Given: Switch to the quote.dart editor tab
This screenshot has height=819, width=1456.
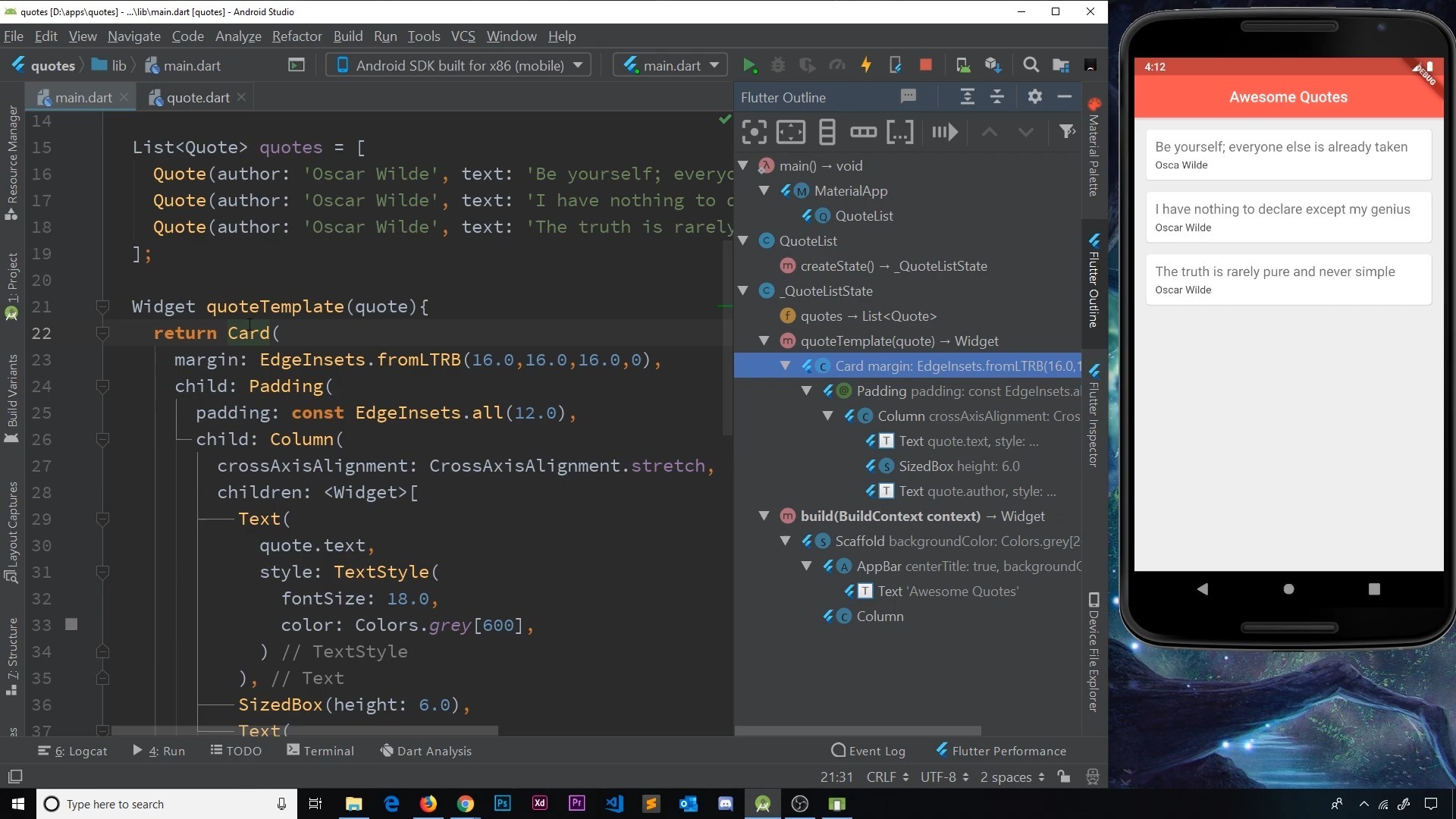Looking at the screenshot, I should (197, 97).
